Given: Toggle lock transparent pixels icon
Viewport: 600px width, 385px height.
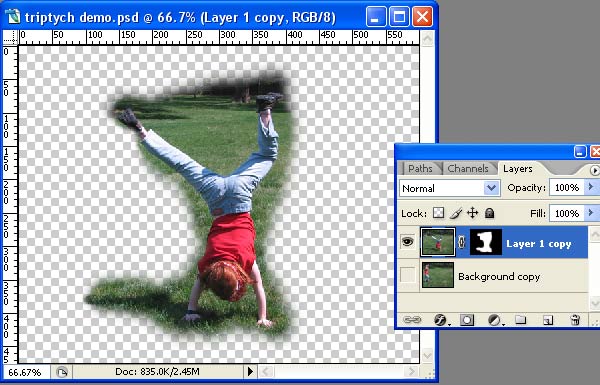Looking at the screenshot, I should pyautogui.click(x=439, y=213).
